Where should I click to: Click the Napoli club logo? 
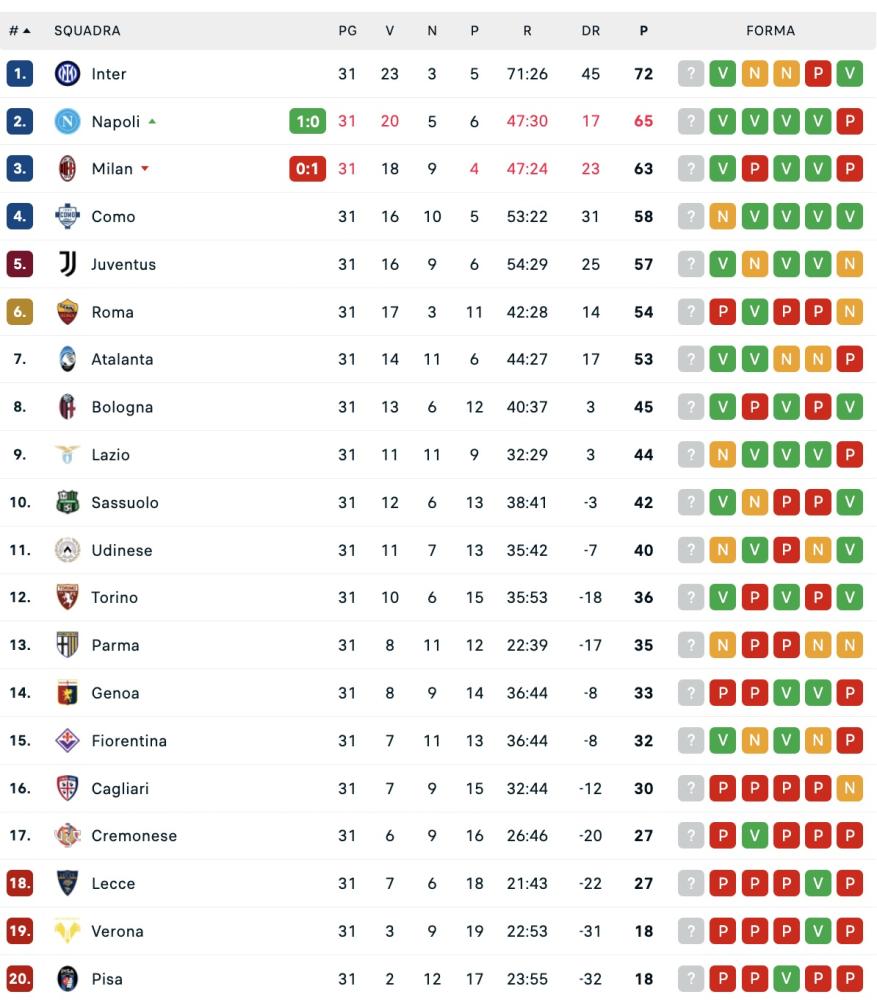[67, 122]
